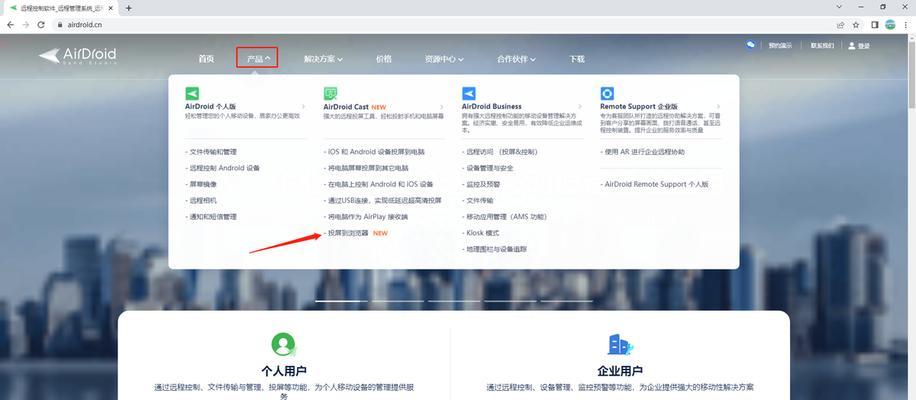Click the browser forward arrow
Screen dimensions: 916x400
pos(25,25)
